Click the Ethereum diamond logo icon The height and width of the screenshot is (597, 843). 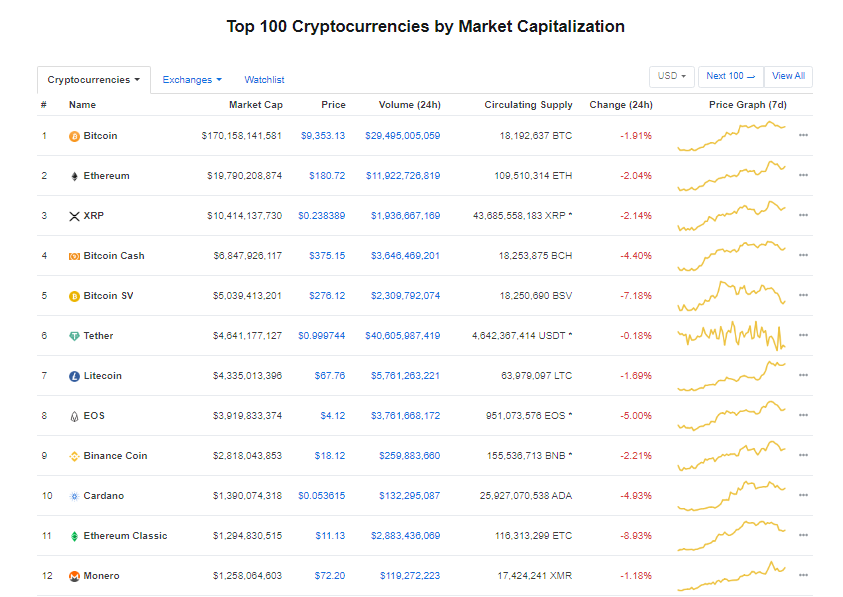tap(74, 176)
